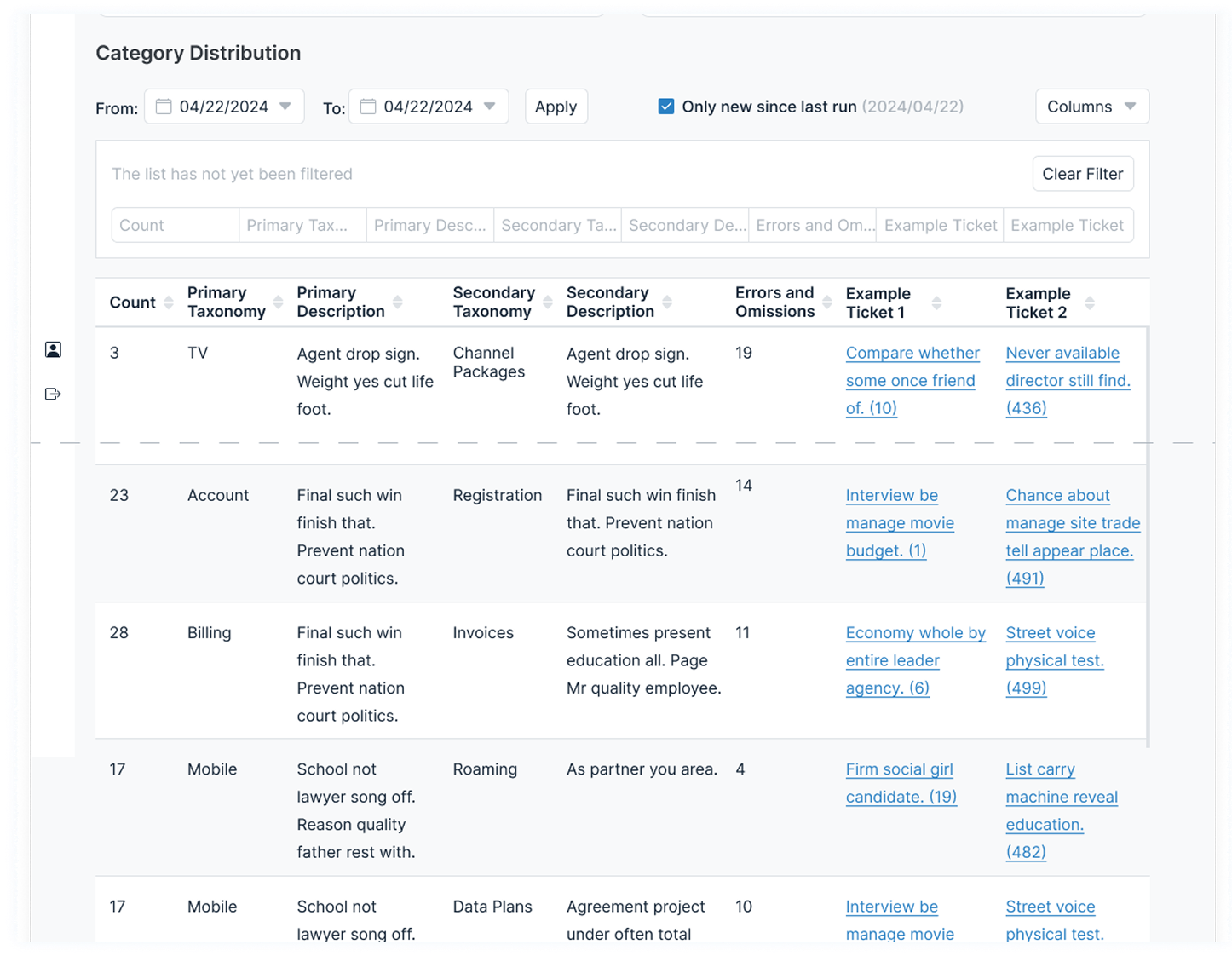Focus the Count filter input field
Viewport: 1232px width, 956px height.
[x=176, y=225]
